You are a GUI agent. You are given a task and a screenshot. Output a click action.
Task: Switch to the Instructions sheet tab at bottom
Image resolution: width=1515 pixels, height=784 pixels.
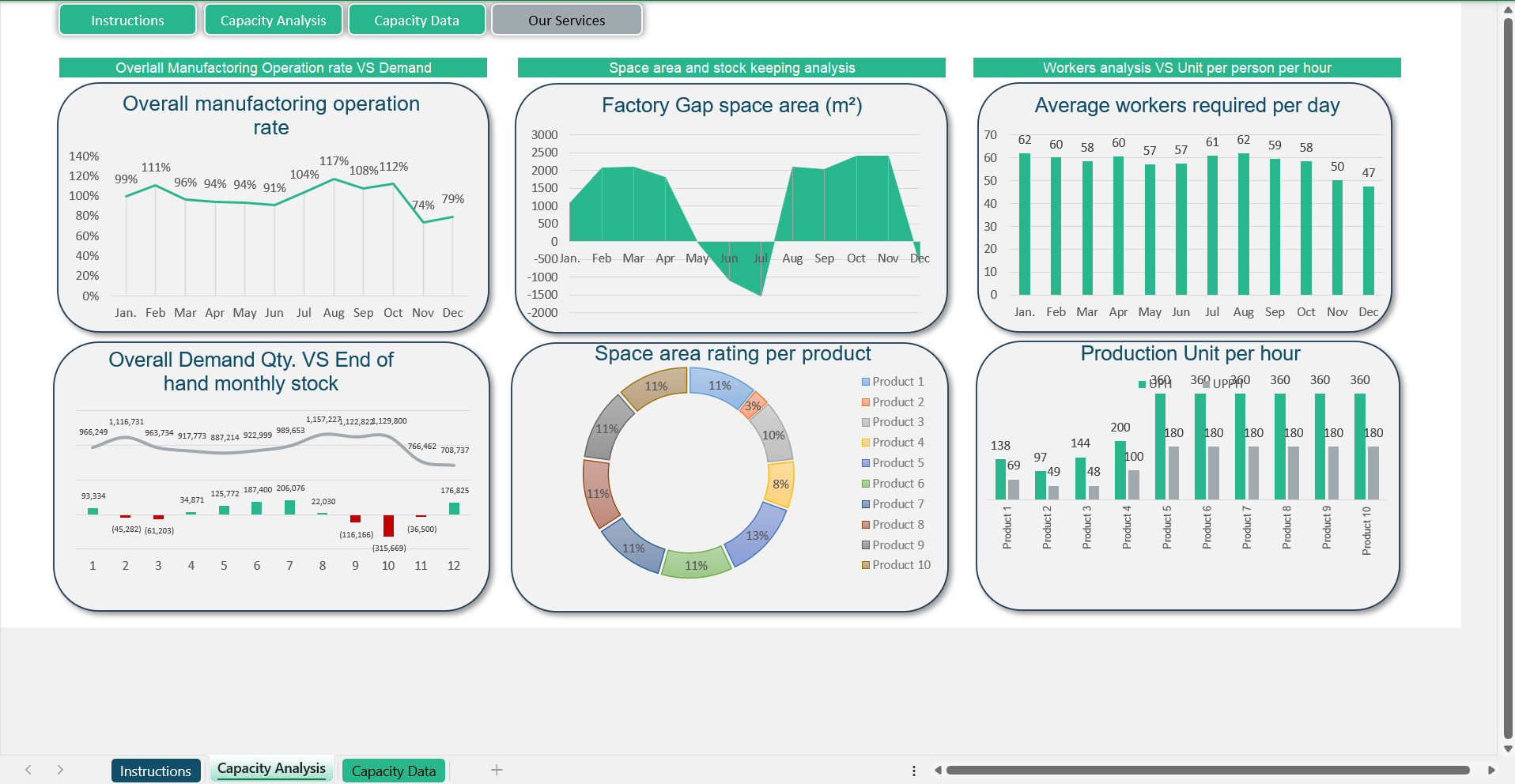pyautogui.click(x=156, y=771)
